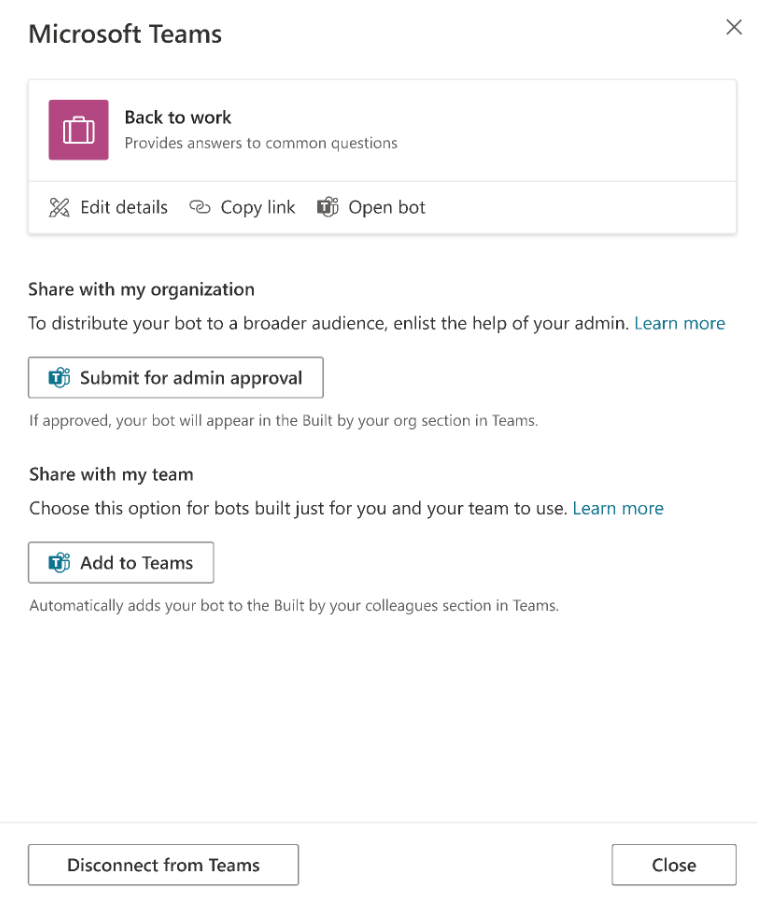Click the 'Automatically adds your bot' note
Viewport: 757px width, 898px height.
pos(294,606)
